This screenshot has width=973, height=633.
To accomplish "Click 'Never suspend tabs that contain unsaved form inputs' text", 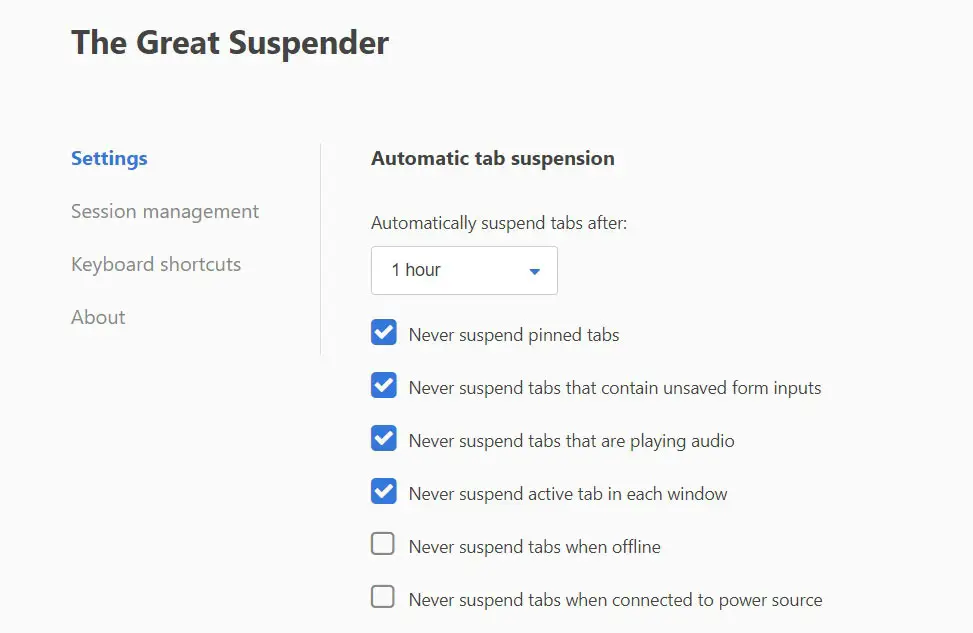I will [x=615, y=388].
